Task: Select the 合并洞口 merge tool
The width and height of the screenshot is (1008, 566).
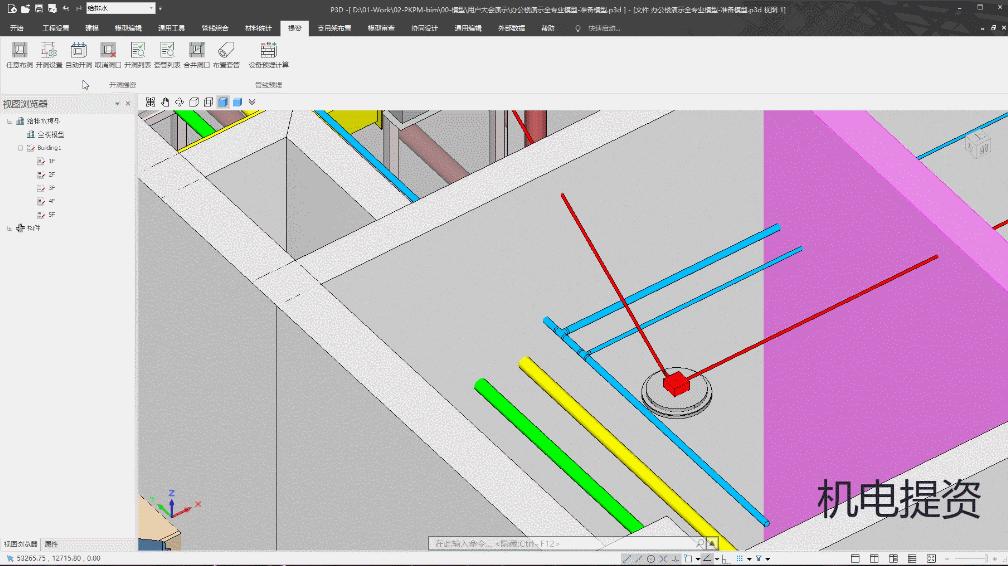Action: pos(196,50)
